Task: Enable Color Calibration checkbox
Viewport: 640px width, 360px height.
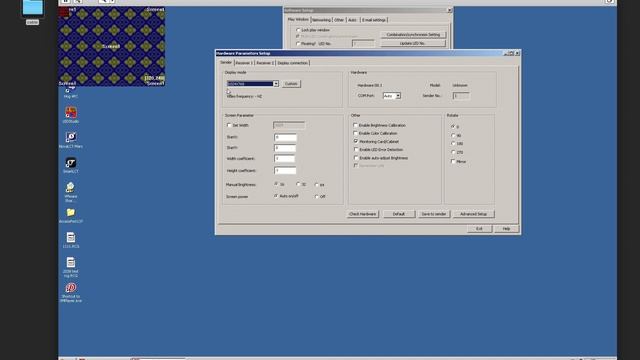Action: point(356,133)
